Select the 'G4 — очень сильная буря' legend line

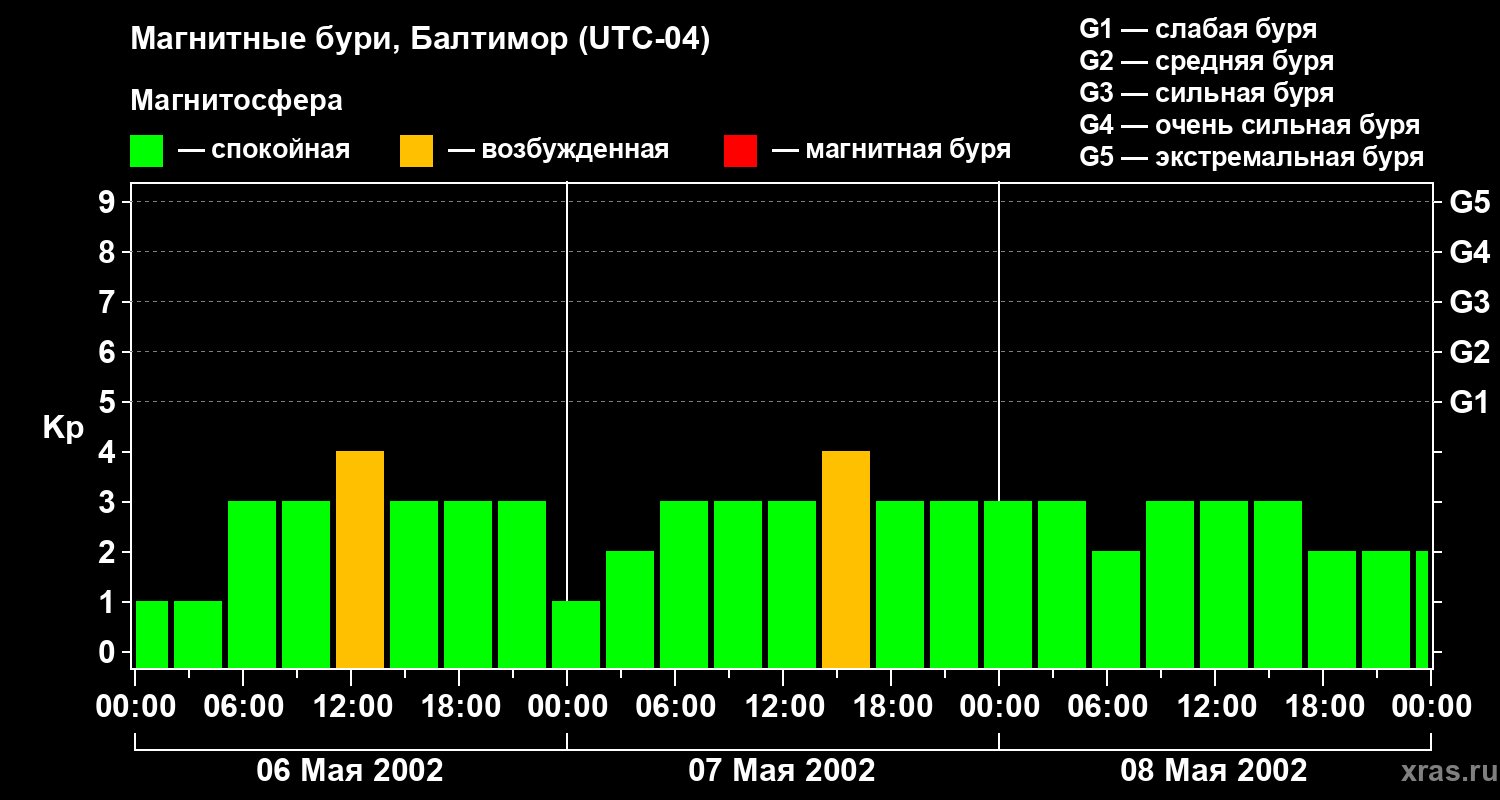(x=1250, y=125)
